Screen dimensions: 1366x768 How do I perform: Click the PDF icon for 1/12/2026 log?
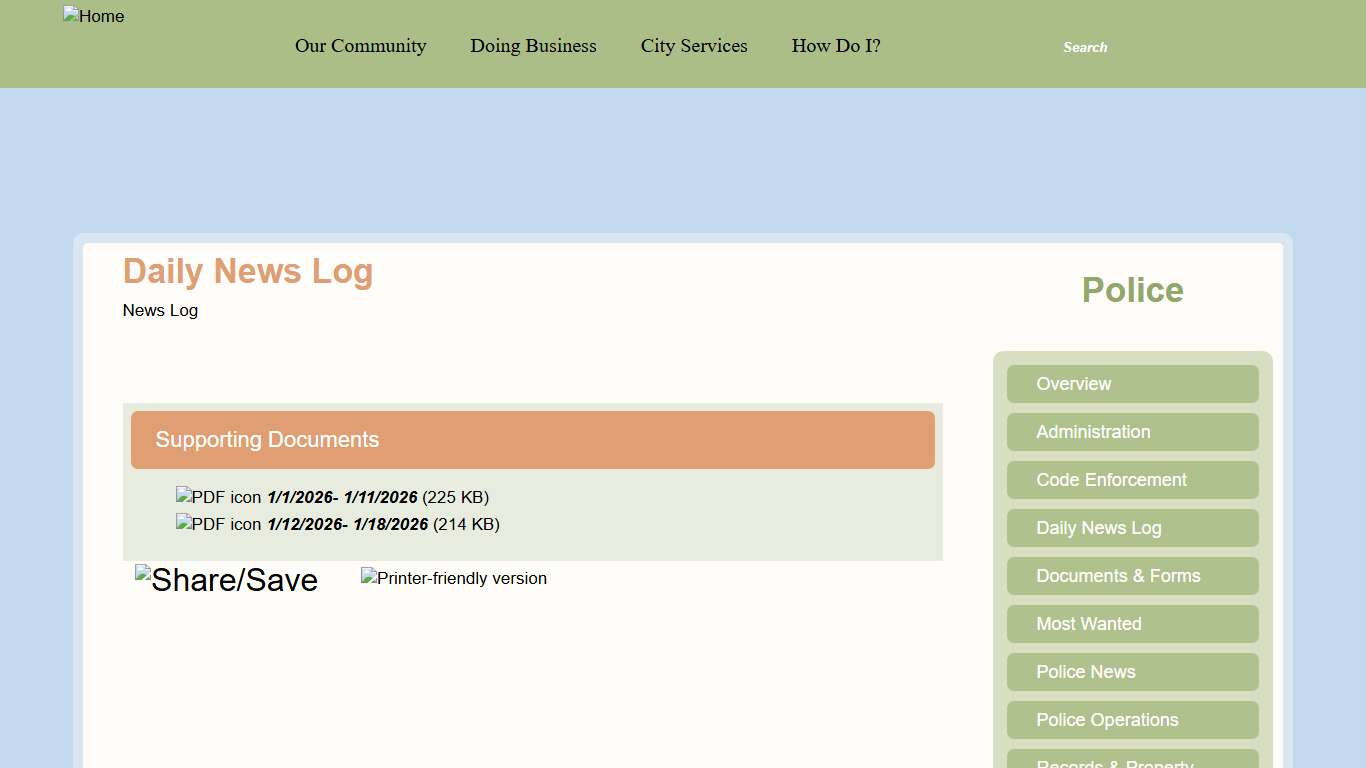[x=218, y=525]
